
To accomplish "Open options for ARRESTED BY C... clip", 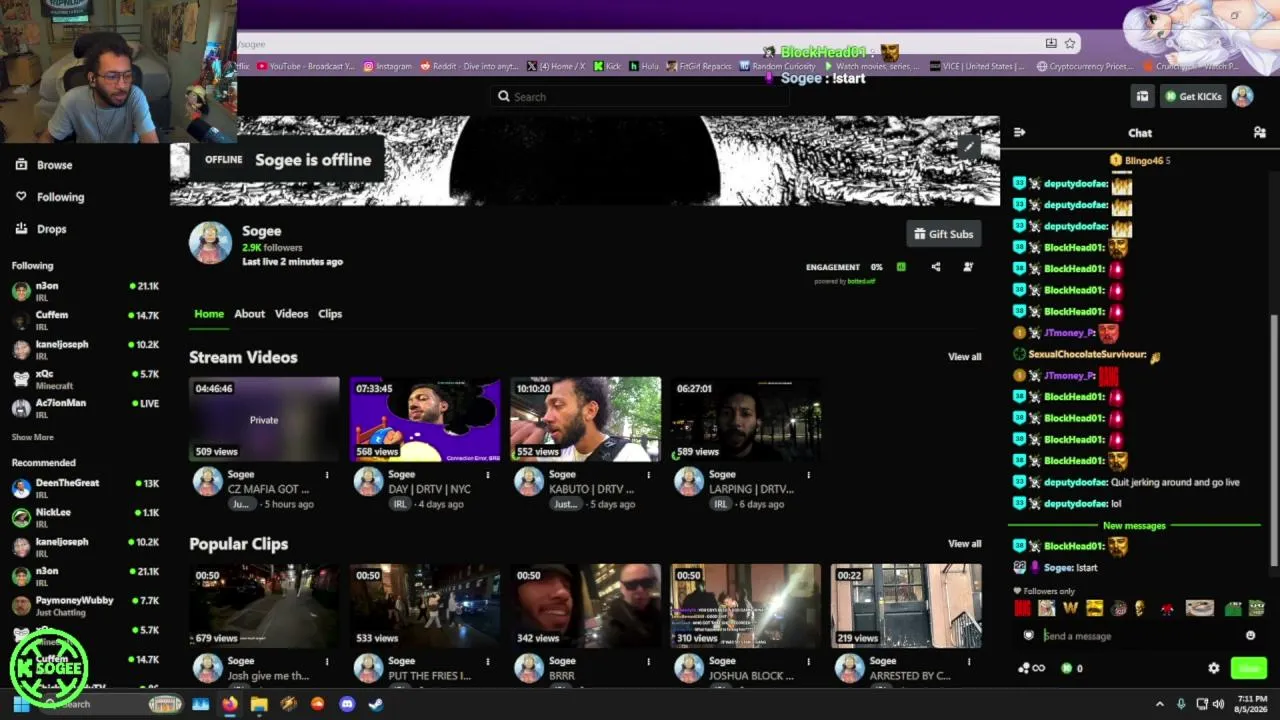I will (969, 661).
